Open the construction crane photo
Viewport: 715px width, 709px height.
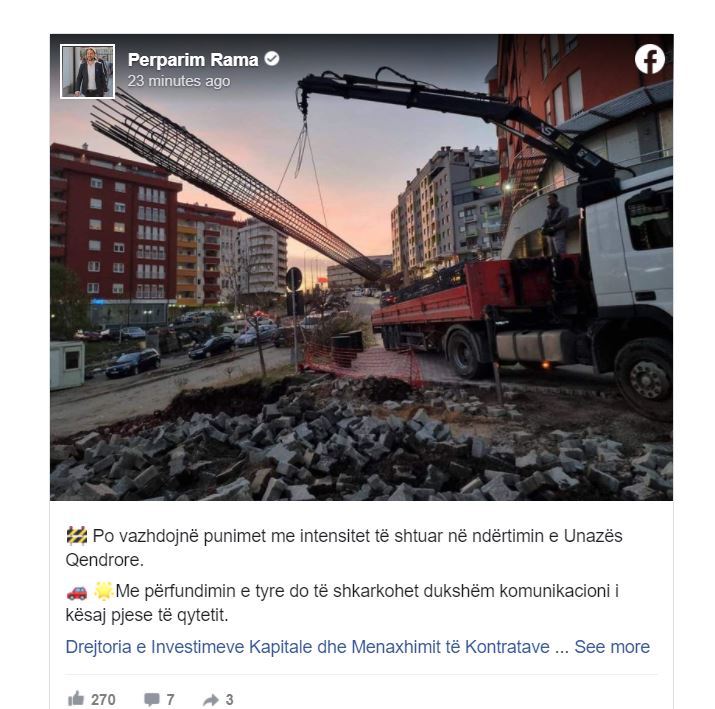coord(362,267)
